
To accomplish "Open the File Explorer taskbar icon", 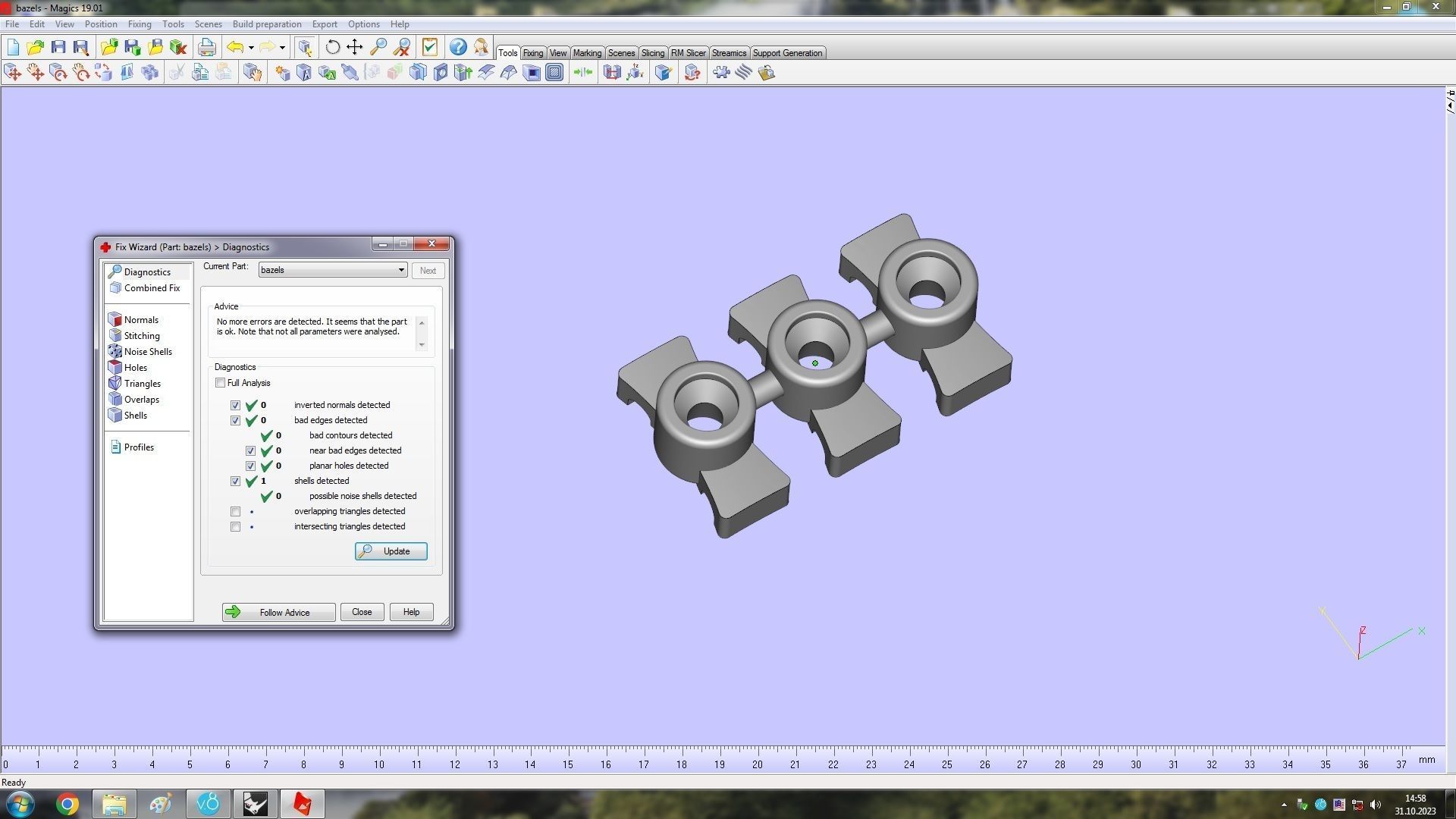I will point(115,804).
